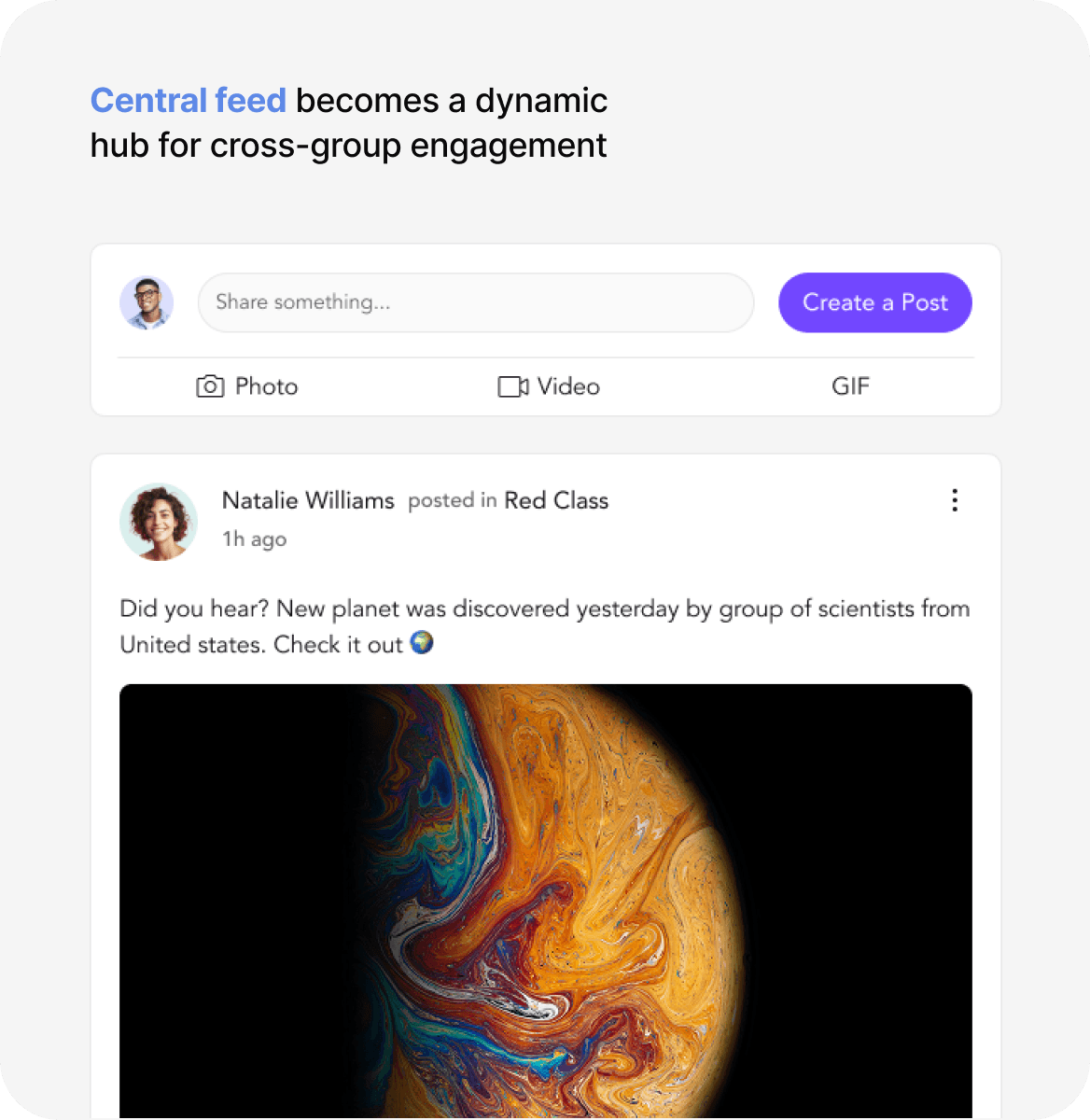This screenshot has height=1120, width=1090.
Task: Click the globe emoji in Natalie's post
Action: [422, 643]
